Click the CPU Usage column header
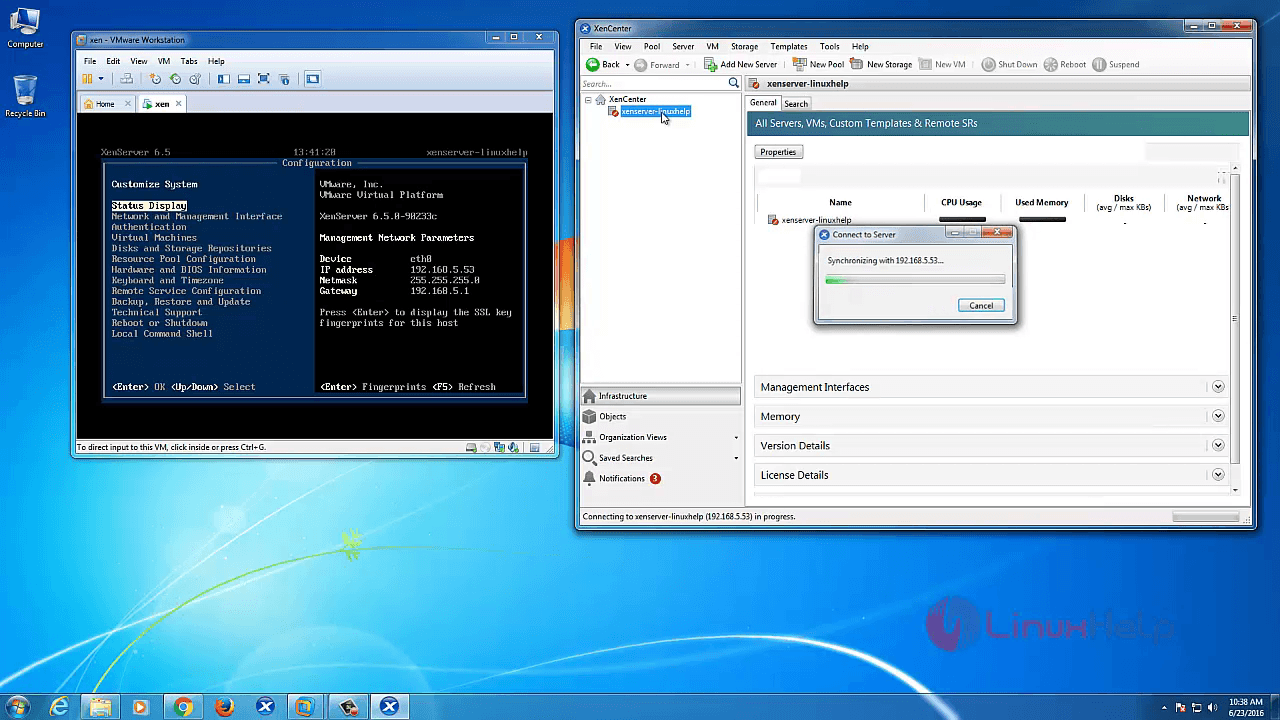The image size is (1280, 720). click(961, 202)
